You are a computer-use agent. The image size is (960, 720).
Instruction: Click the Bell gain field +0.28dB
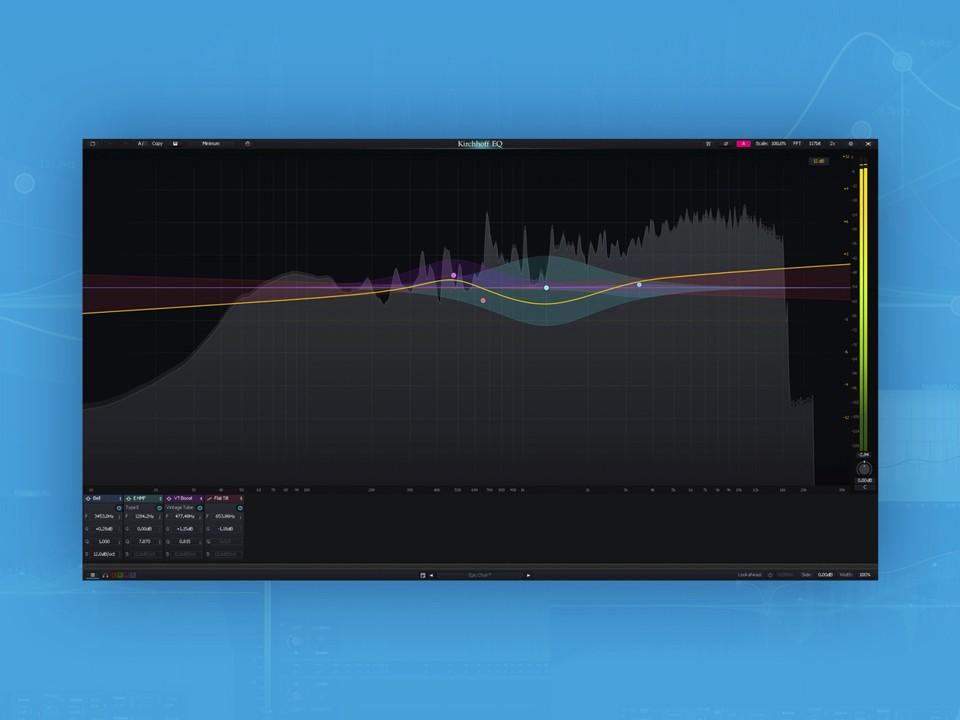click(x=104, y=529)
